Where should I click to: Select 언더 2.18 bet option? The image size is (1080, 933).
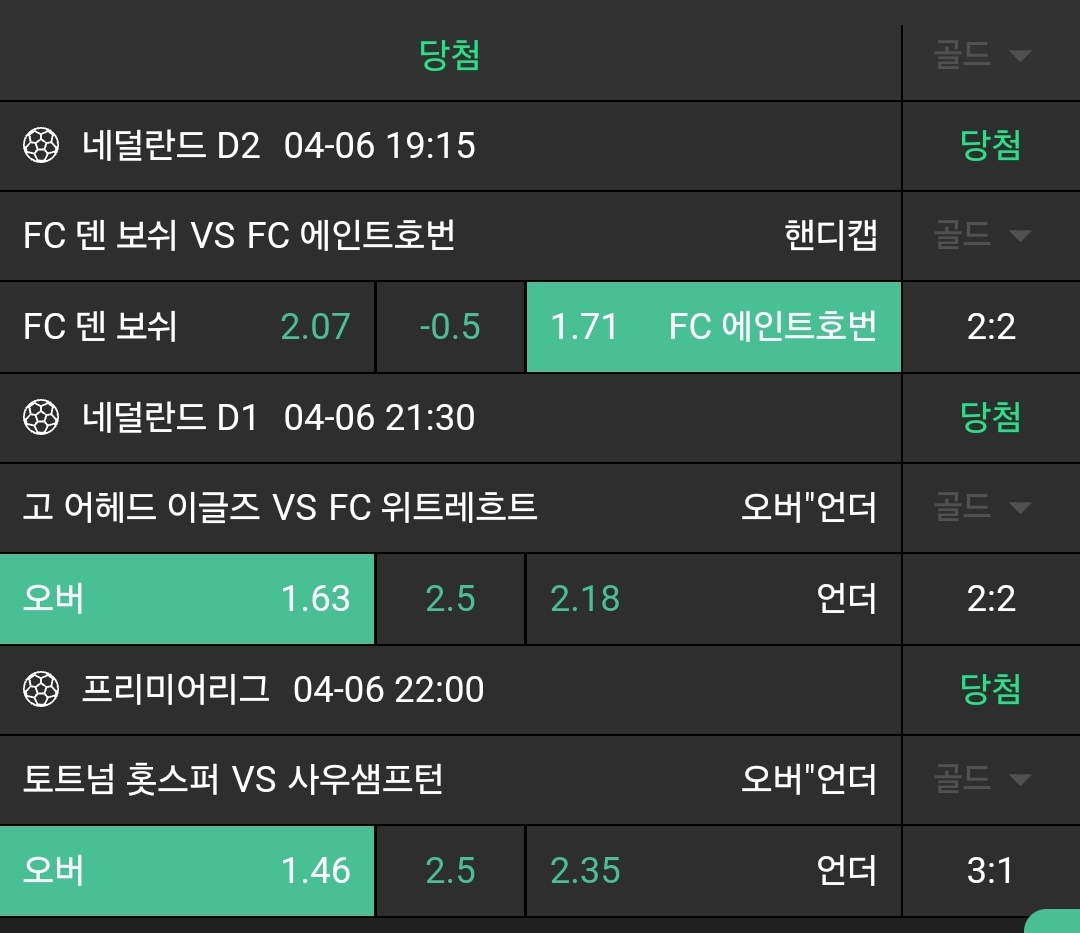click(713, 599)
